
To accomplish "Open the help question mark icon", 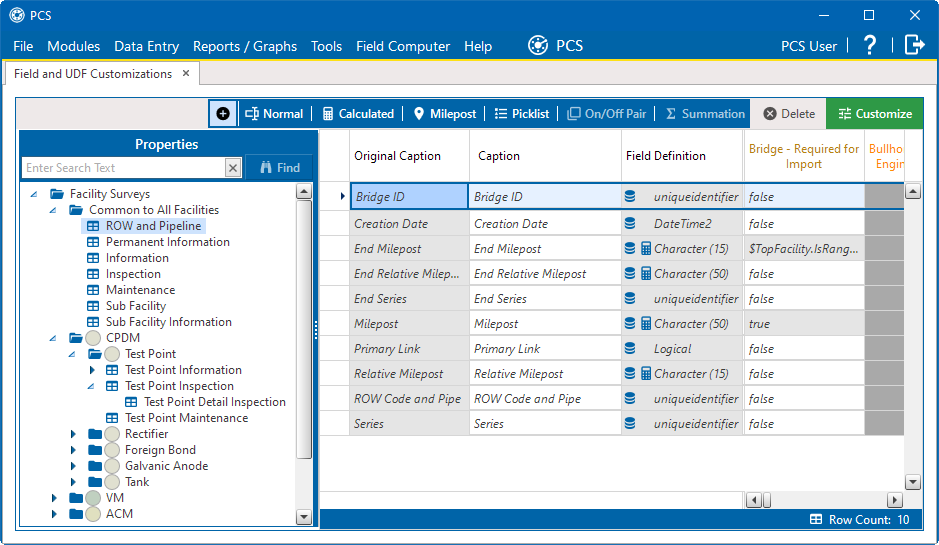I will [x=870, y=46].
